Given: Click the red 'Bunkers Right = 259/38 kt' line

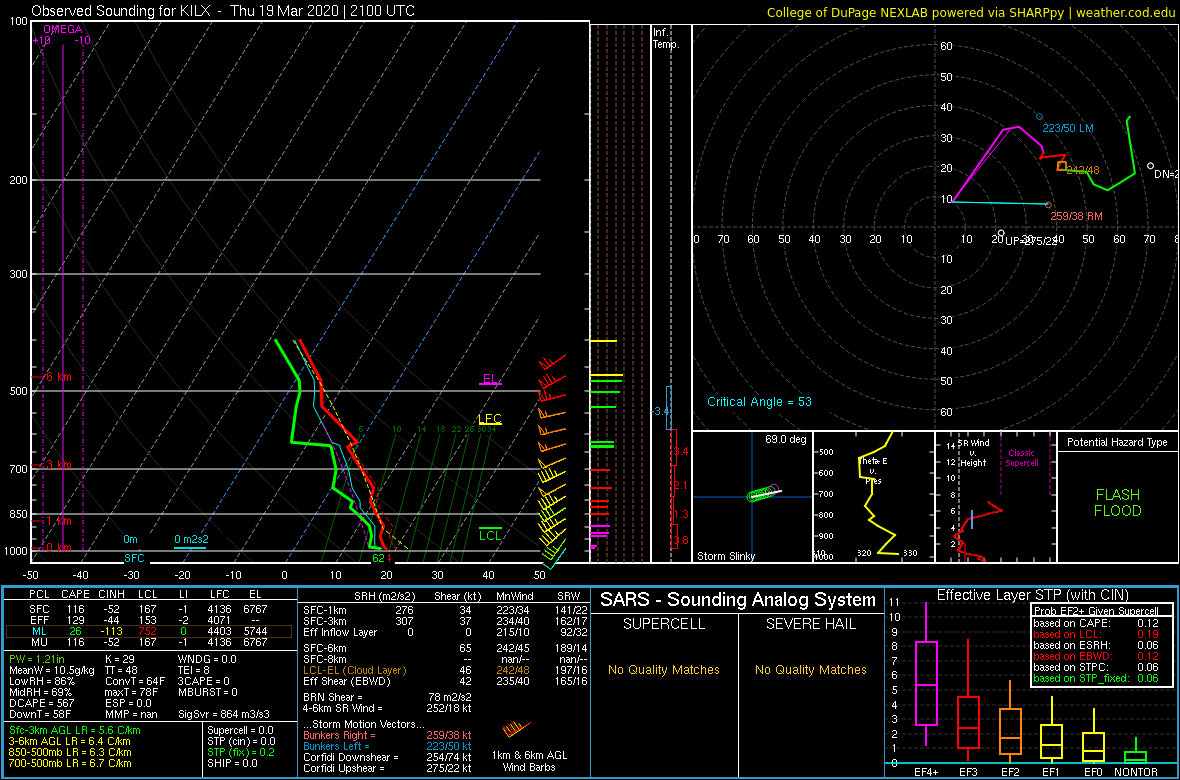Looking at the screenshot, I should click(x=387, y=736).
